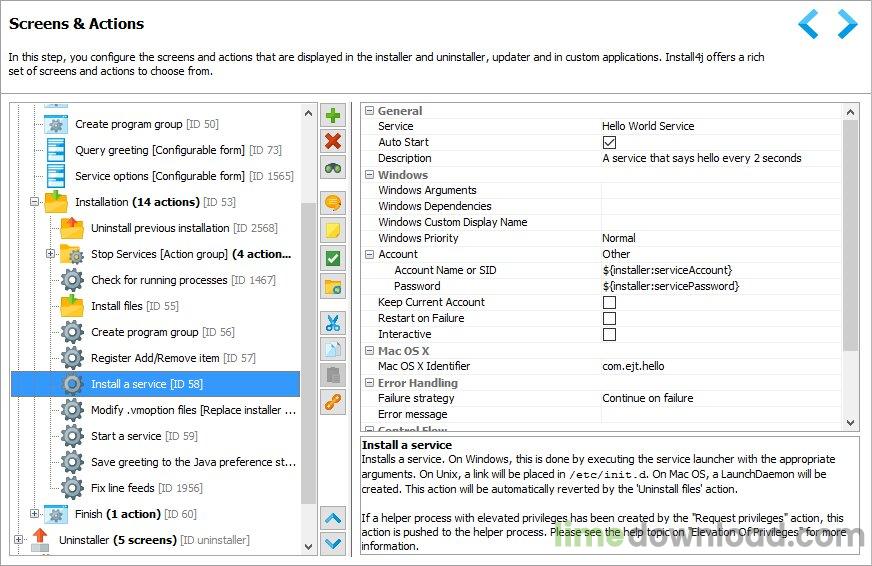Check the Interactive checkbox
Screen dimensions: 872x566
(x=610, y=335)
